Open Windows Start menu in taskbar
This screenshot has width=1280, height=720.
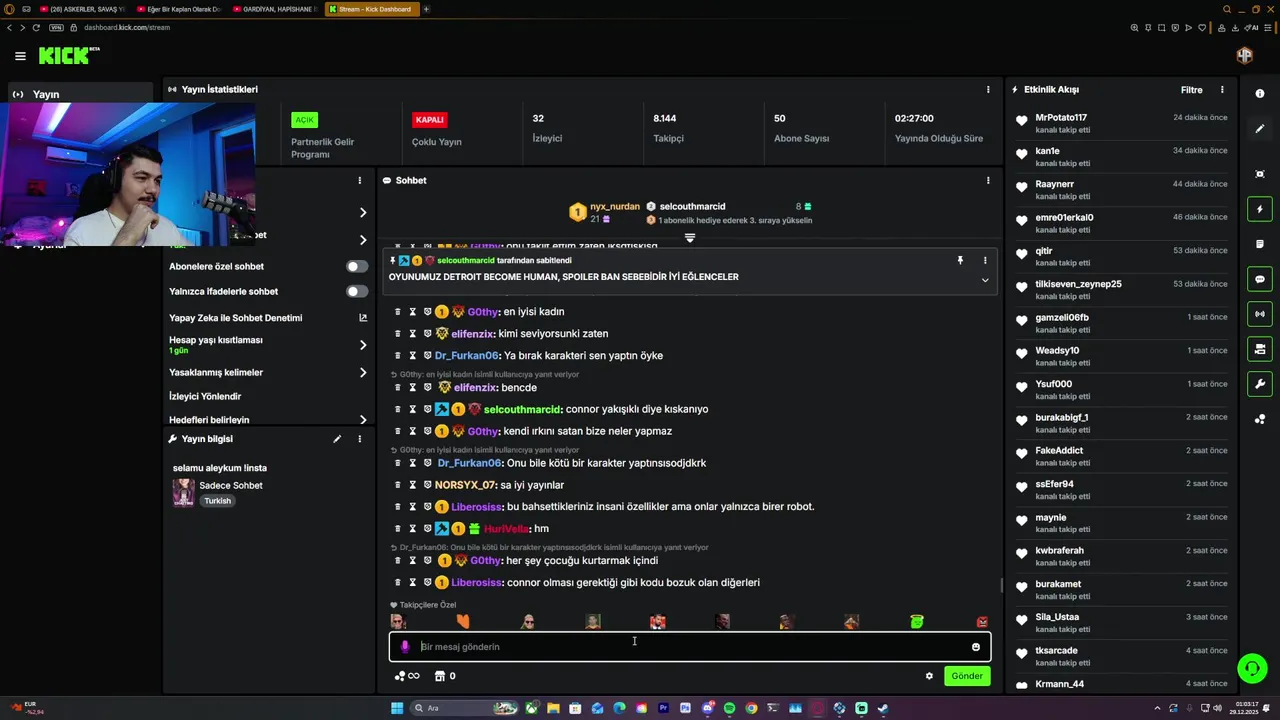[397, 708]
